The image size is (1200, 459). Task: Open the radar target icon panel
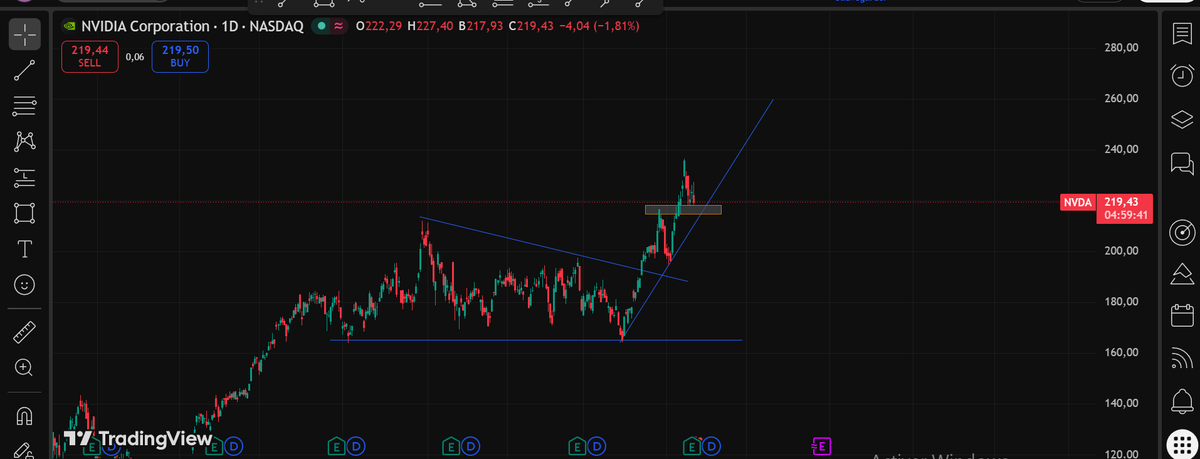(x=1181, y=233)
